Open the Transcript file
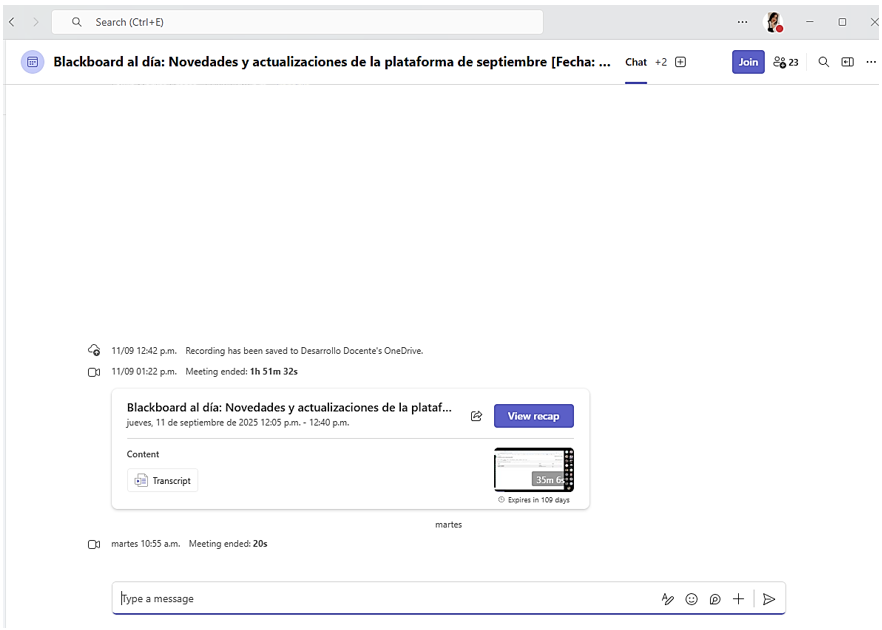Screen dimensions: 882x630 point(162,481)
